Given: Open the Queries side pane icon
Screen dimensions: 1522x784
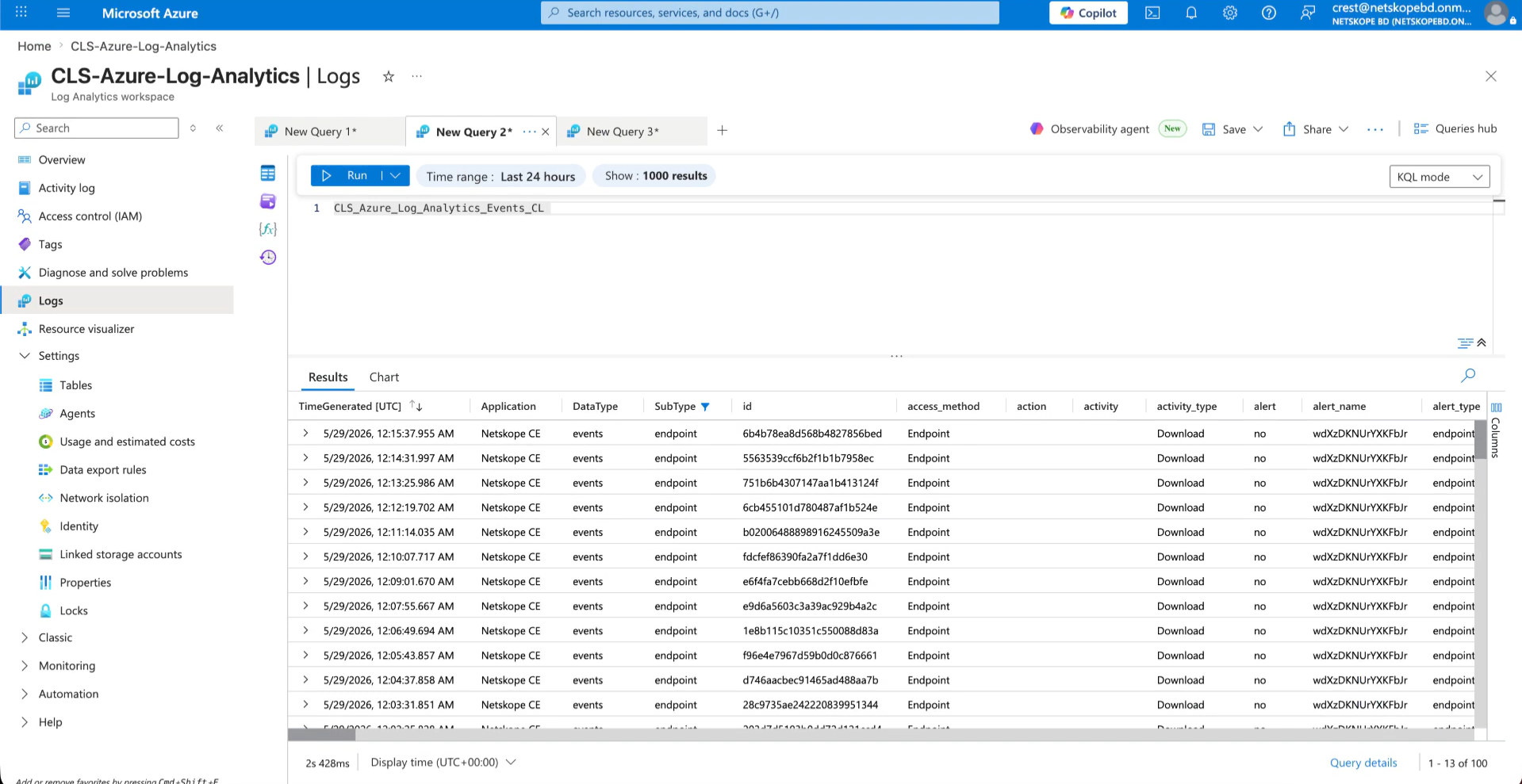Looking at the screenshot, I should (x=268, y=201).
